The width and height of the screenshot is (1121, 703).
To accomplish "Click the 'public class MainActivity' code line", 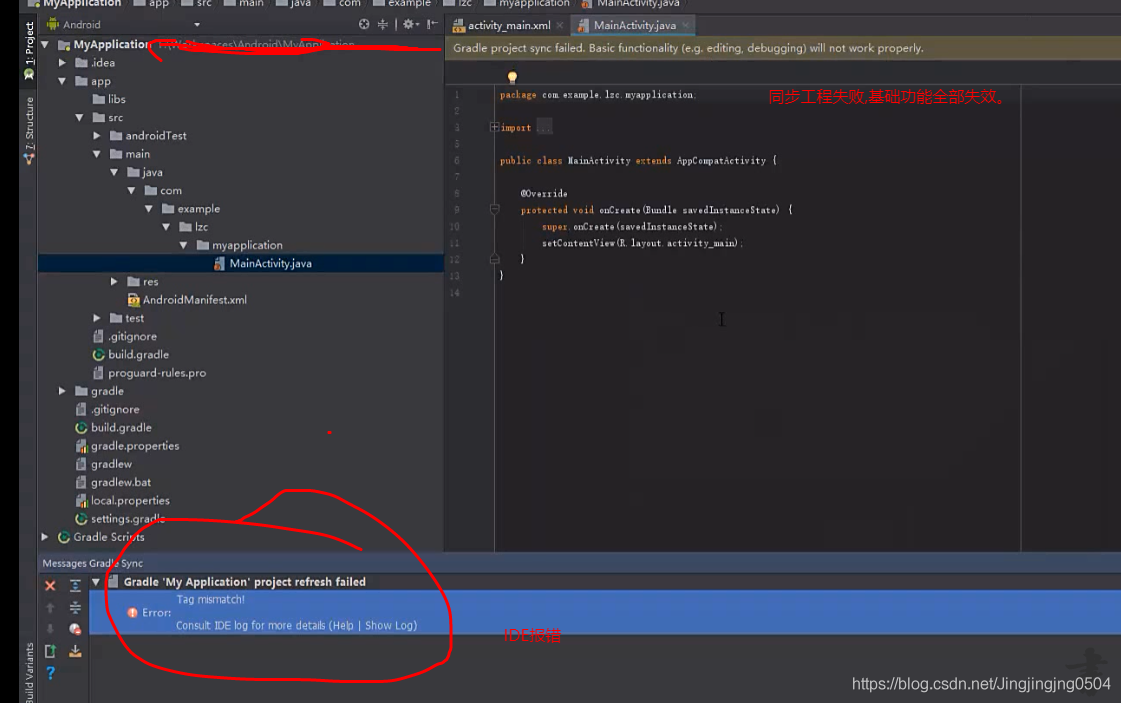I will pos(638,160).
